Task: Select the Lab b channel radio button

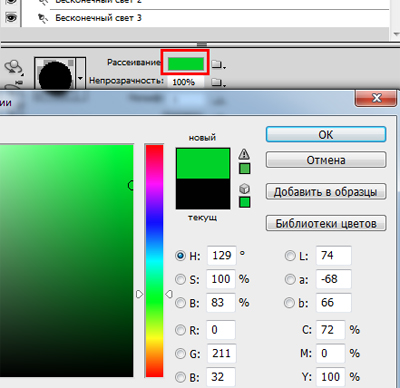Action: tap(289, 303)
